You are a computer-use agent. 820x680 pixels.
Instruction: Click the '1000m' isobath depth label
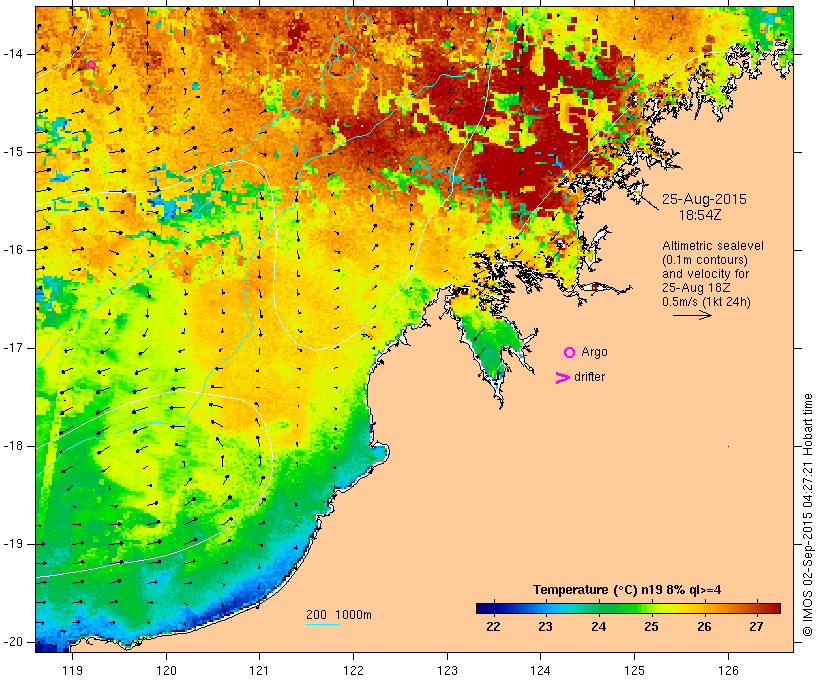[354, 615]
